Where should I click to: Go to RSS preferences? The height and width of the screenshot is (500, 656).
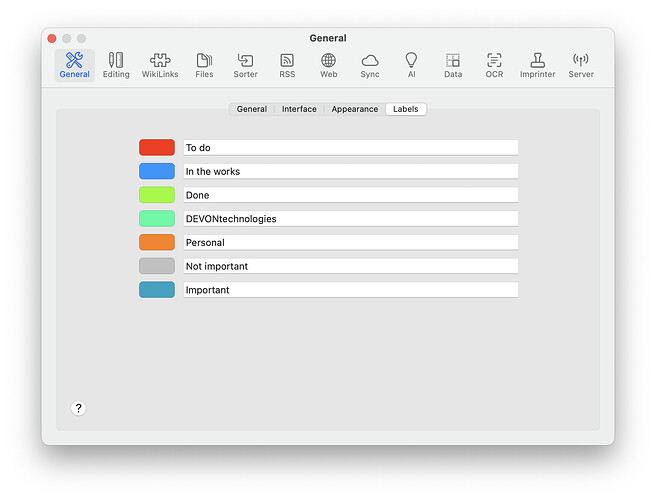click(x=287, y=65)
